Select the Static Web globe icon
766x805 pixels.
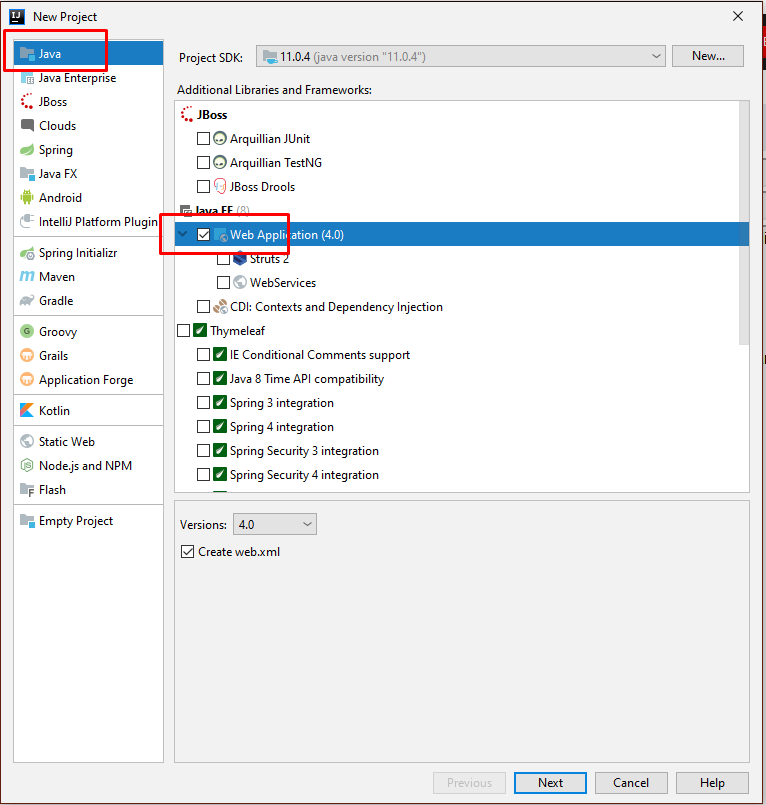pos(27,441)
